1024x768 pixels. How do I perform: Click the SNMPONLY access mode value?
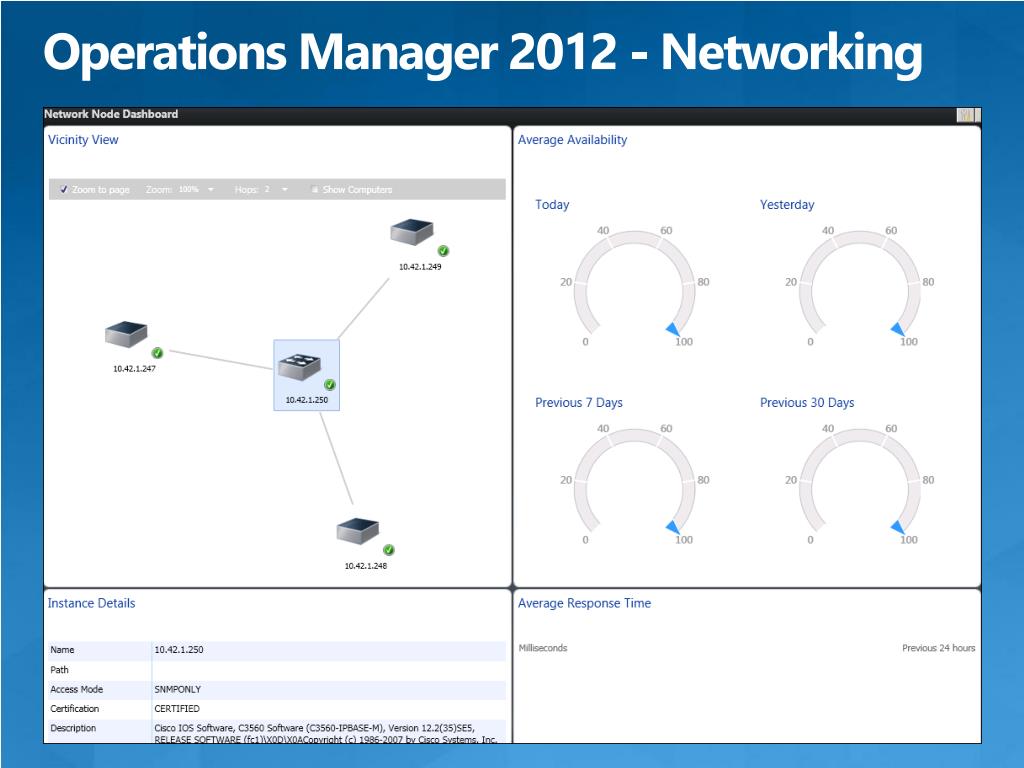(178, 689)
